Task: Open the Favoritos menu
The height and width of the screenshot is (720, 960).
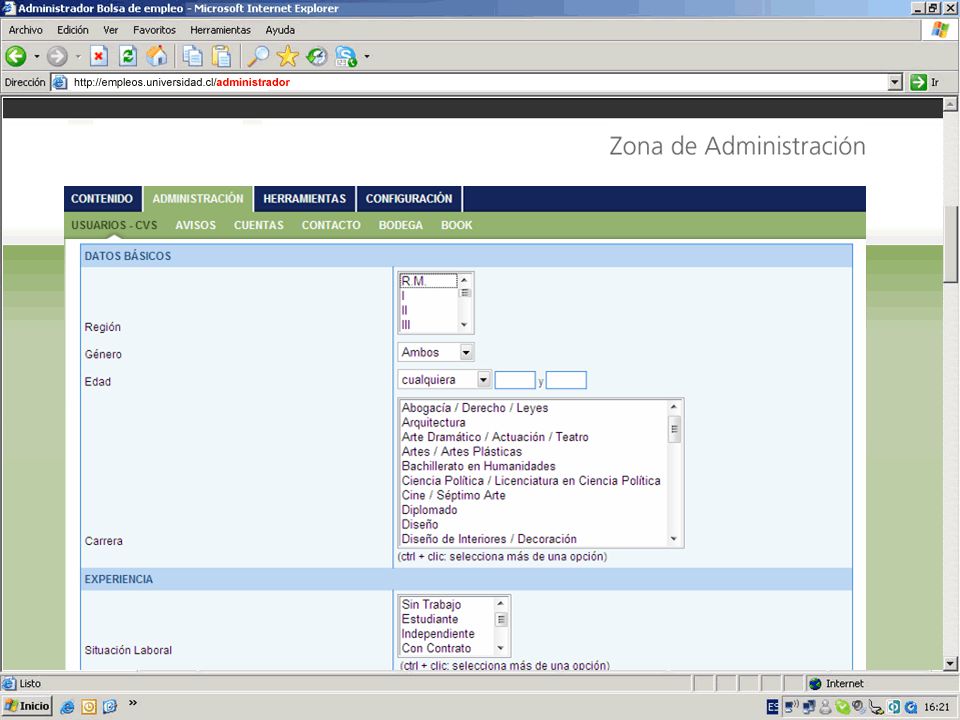Action: point(154,30)
